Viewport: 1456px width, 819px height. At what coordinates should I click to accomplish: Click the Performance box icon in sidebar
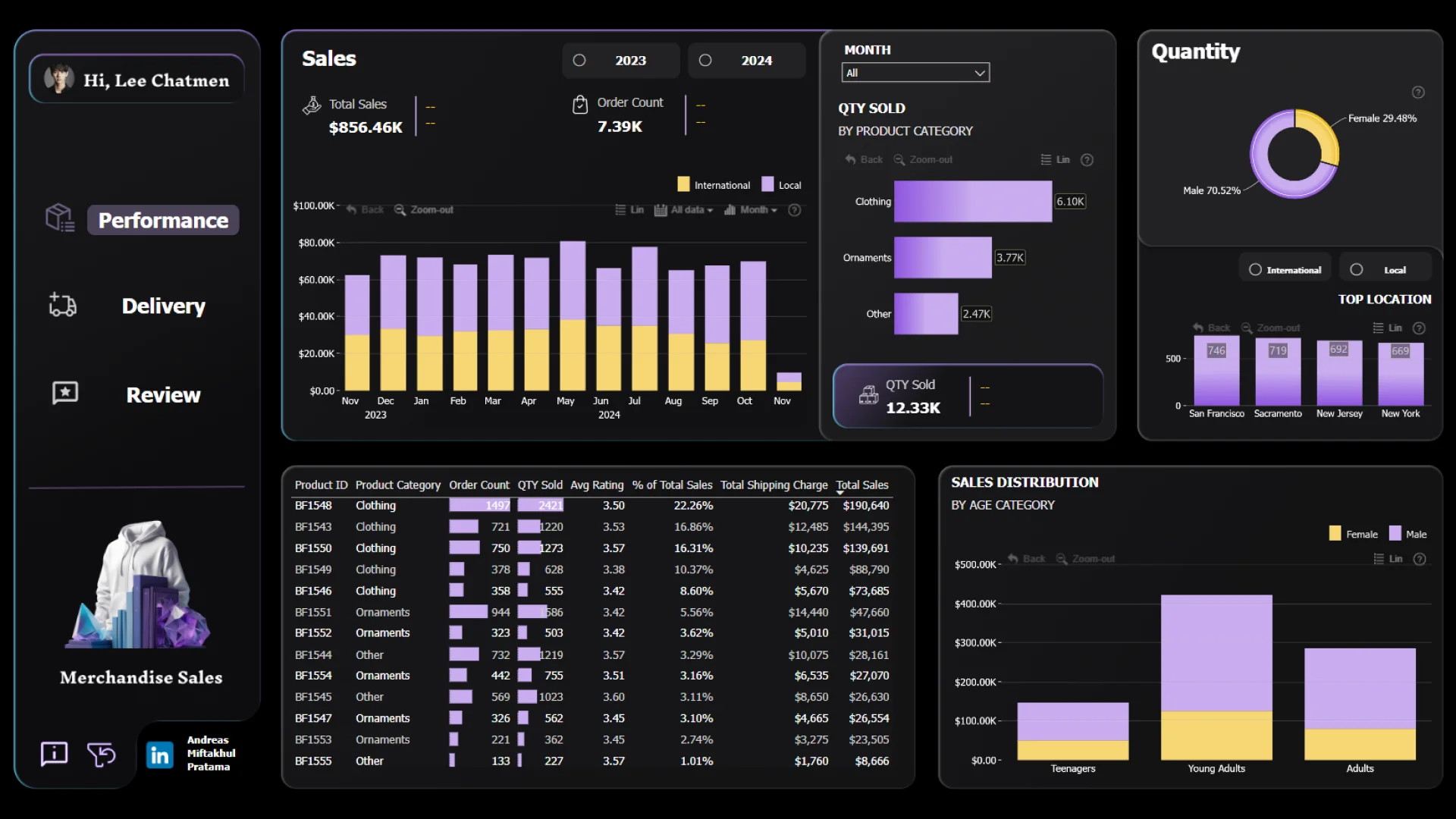coord(60,218)
